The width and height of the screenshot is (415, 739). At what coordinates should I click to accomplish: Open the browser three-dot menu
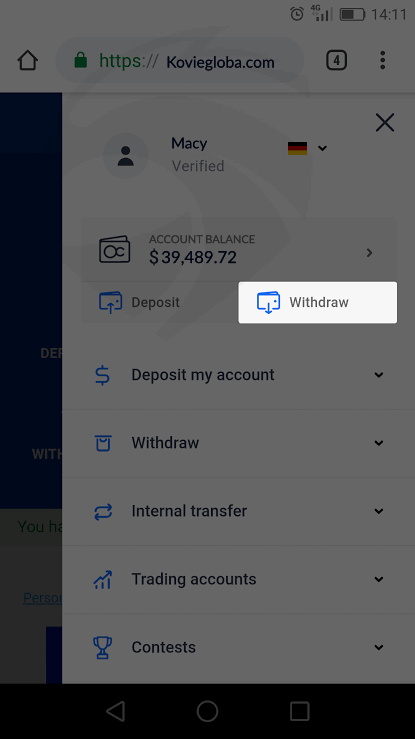click(x=382, y=60)
